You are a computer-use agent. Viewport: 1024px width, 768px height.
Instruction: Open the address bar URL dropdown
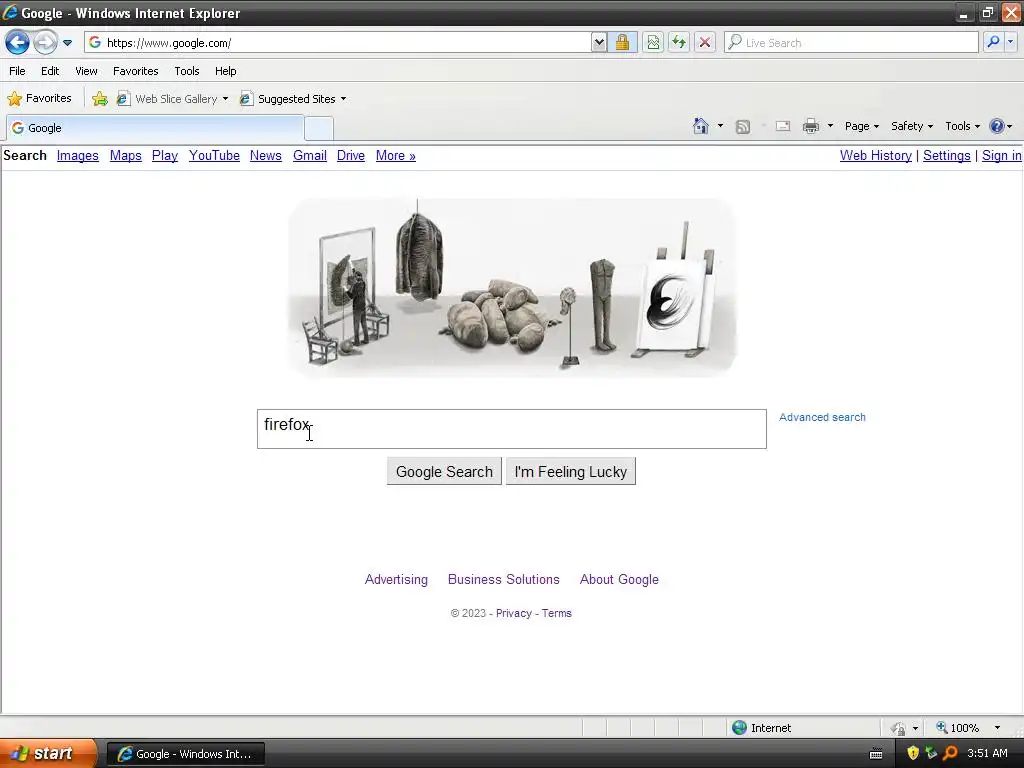click(x=598, y=43)
